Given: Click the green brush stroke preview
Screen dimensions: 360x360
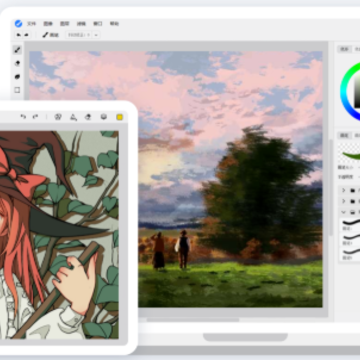Looking at the screenshot, I should pos(352,156).
